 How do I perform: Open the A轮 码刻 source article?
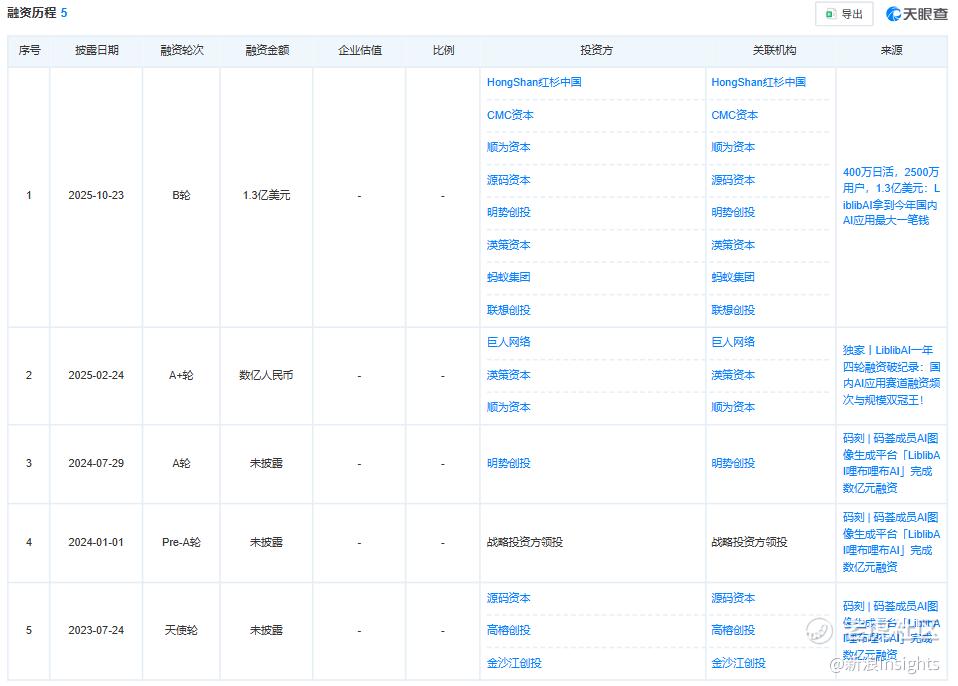[x=891, y=463]
